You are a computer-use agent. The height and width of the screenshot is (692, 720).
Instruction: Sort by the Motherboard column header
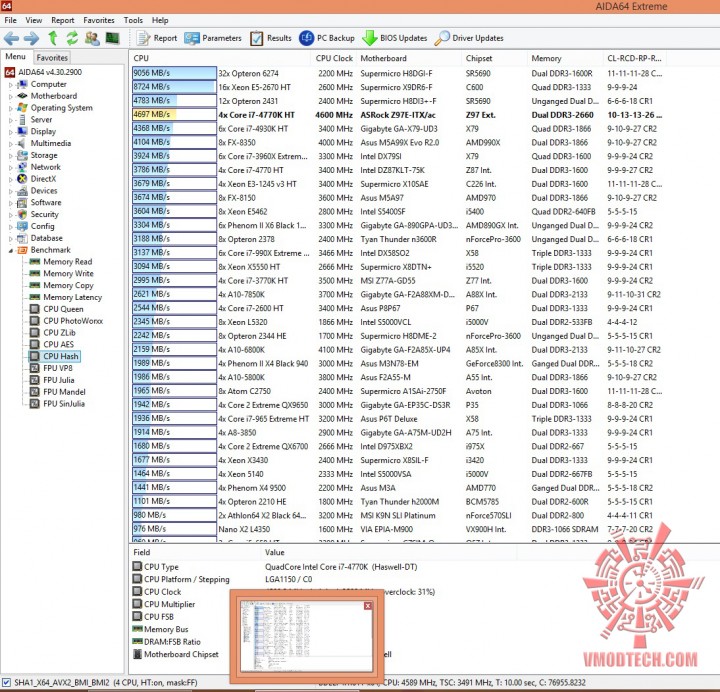coord(409,58)
